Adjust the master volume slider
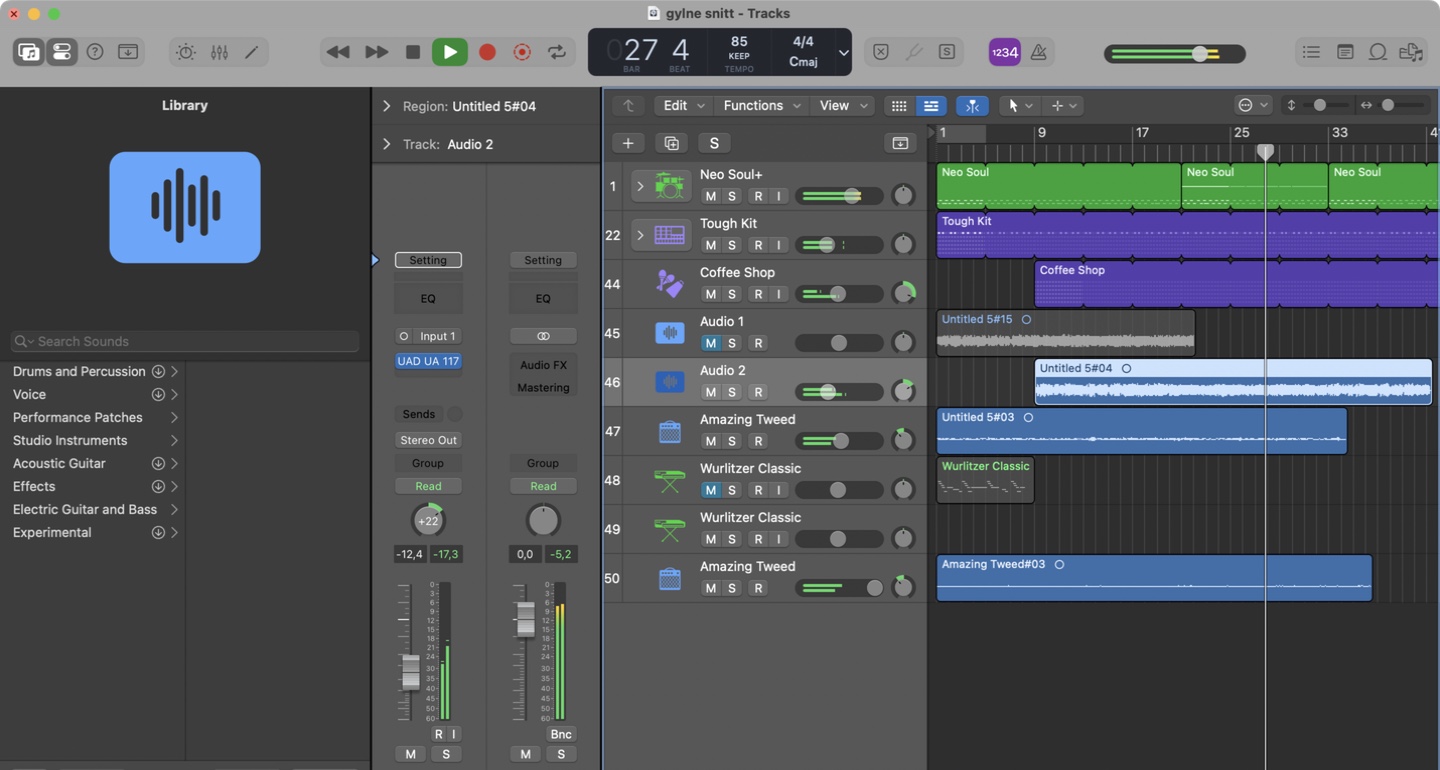 pos(1199,54)
